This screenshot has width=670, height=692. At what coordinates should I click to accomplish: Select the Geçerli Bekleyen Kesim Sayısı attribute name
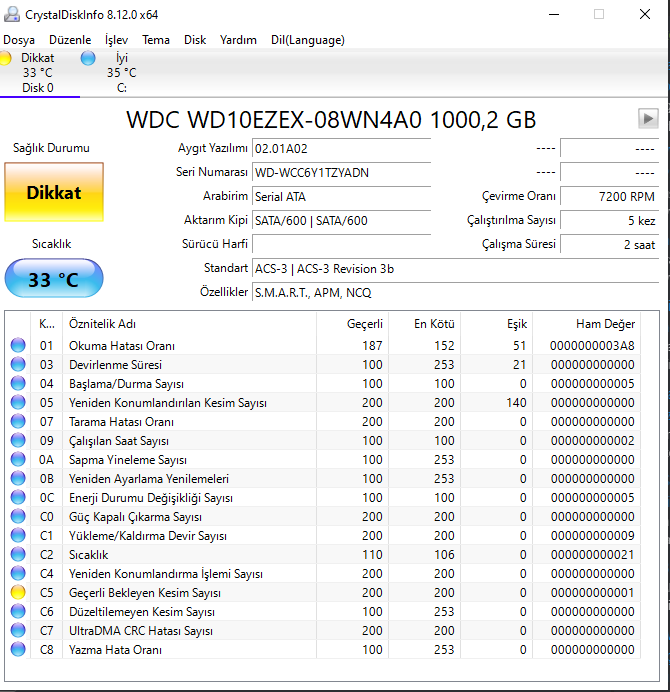click(145, 593)
